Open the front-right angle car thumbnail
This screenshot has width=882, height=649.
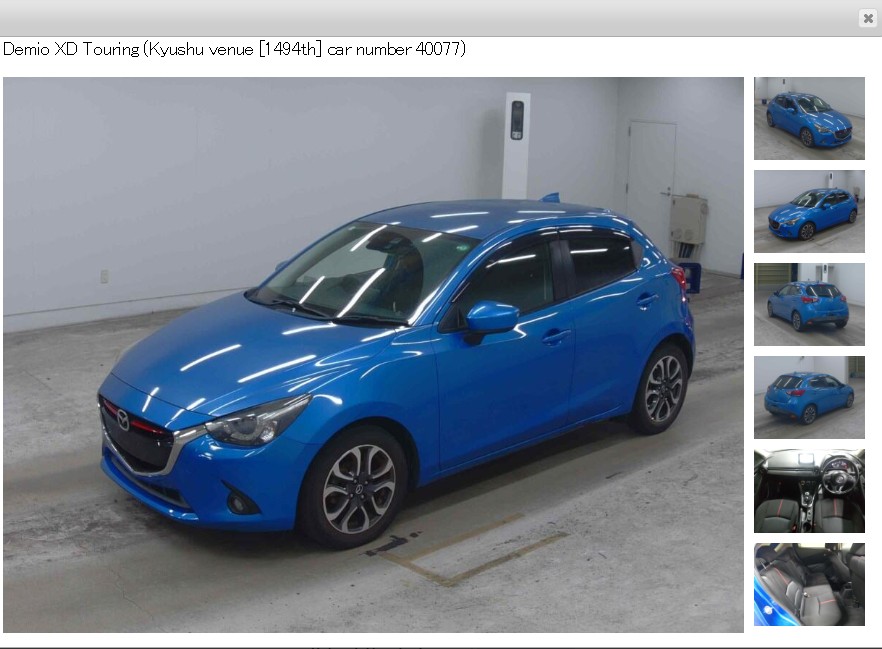[809, 118]
